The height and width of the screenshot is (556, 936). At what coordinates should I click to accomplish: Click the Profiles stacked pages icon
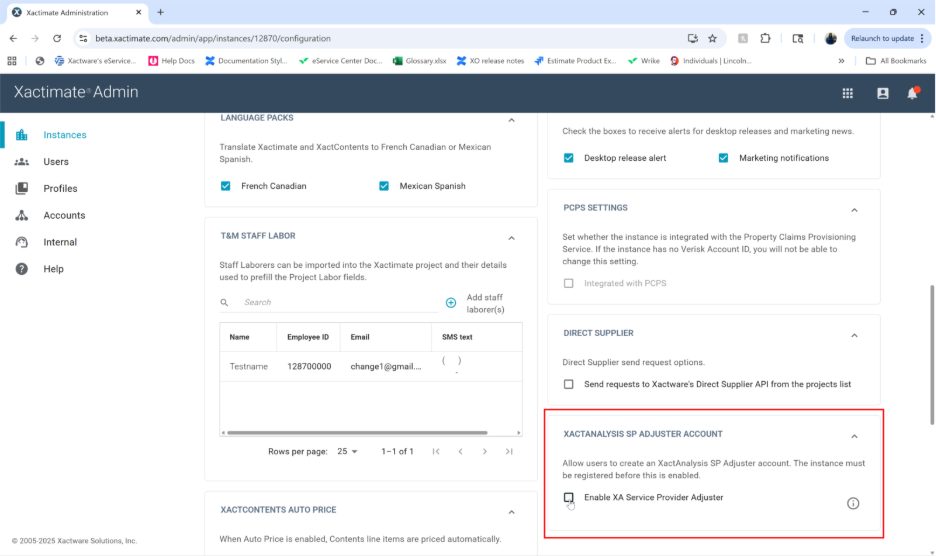(21, 189)
